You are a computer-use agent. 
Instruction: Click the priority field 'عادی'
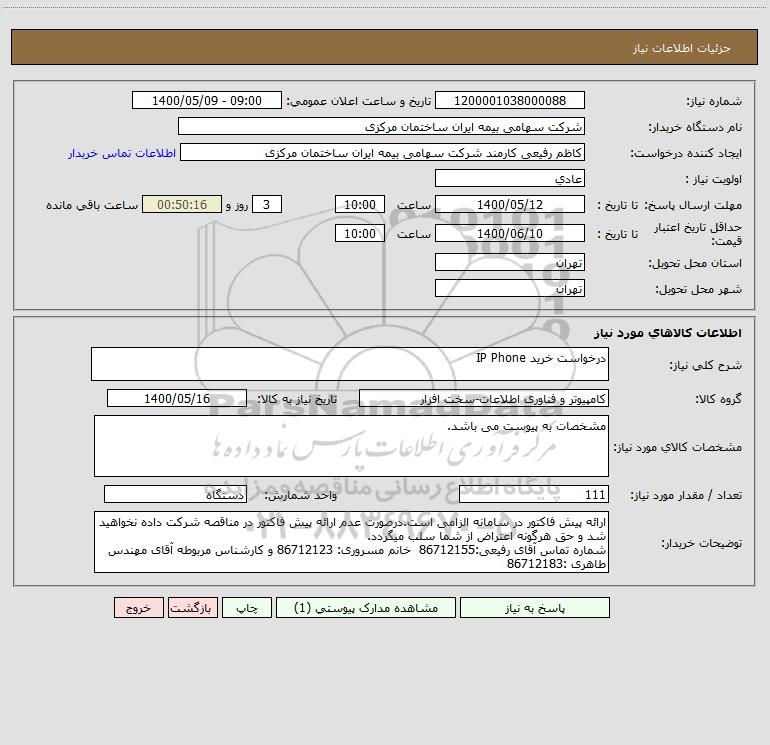tap(510, 178)
